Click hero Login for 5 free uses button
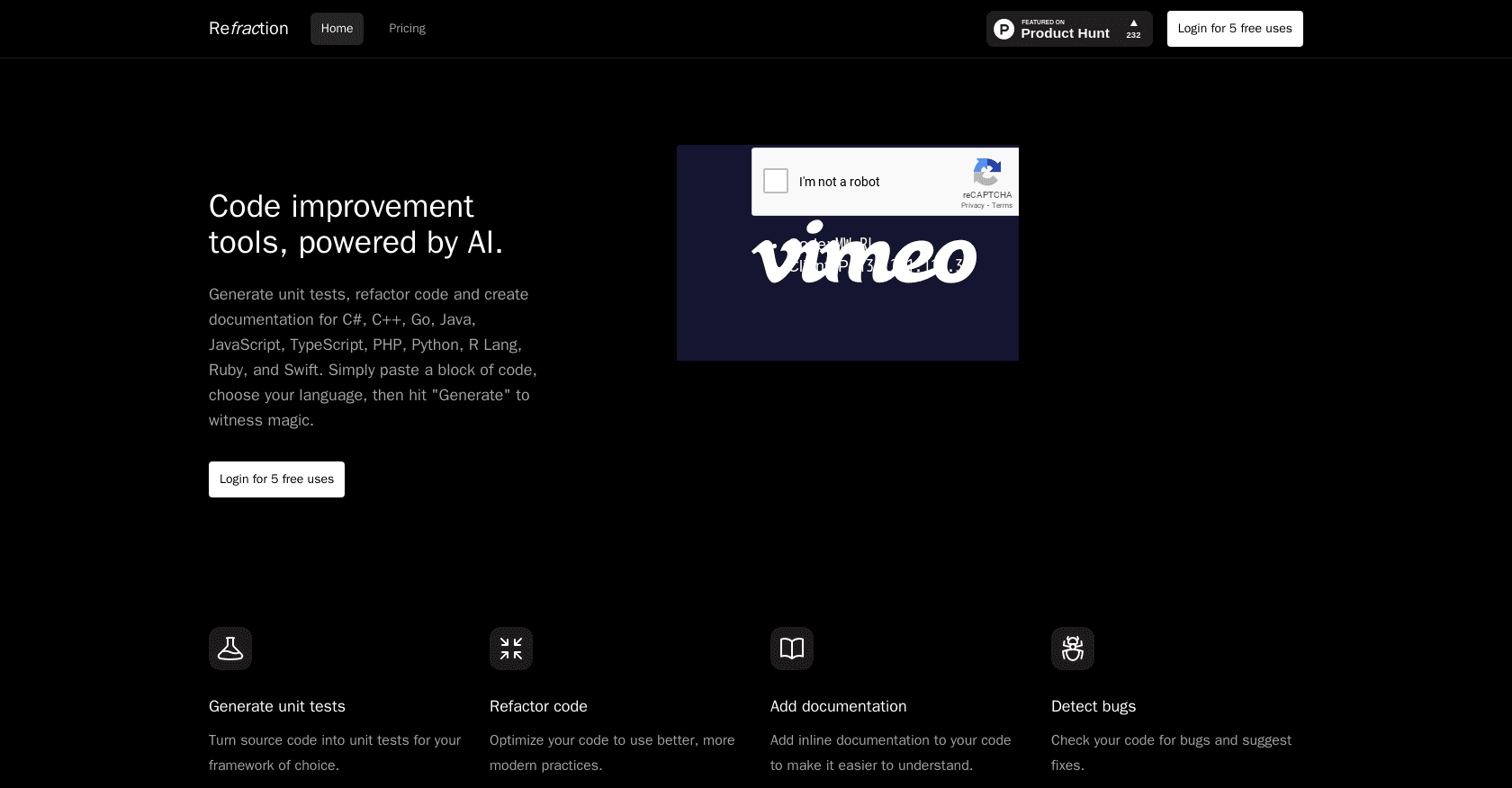1512x788 pixels. pyautogui.click(x=276, y=479)
